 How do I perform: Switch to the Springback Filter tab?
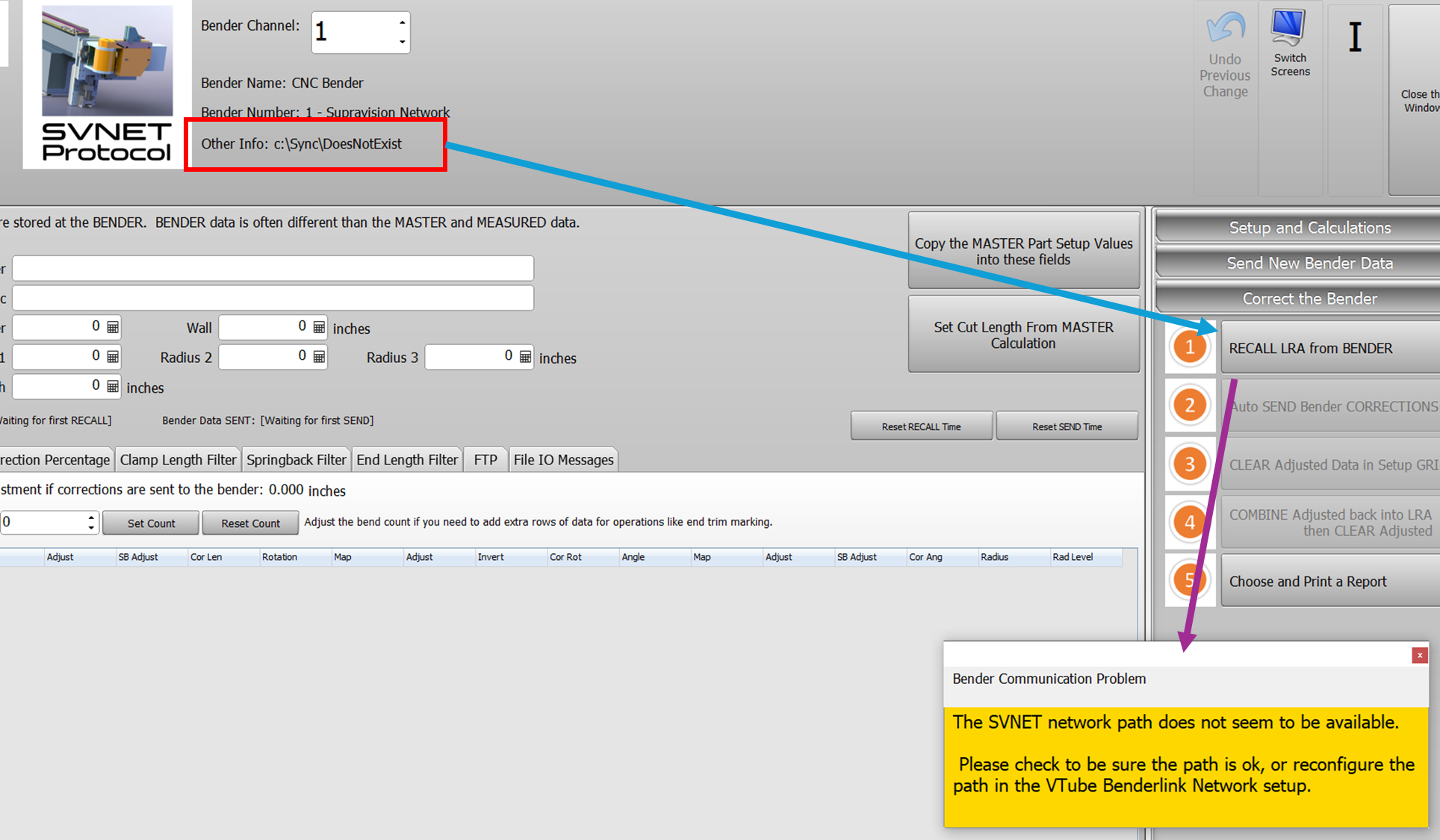coord(297,460)
